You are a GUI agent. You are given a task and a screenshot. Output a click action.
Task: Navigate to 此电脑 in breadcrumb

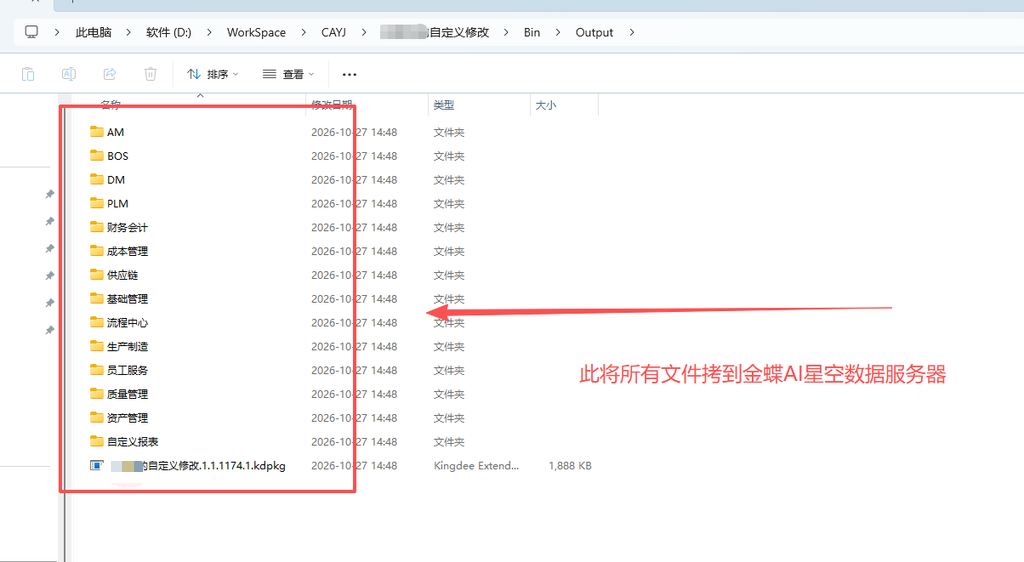[93, 33]
